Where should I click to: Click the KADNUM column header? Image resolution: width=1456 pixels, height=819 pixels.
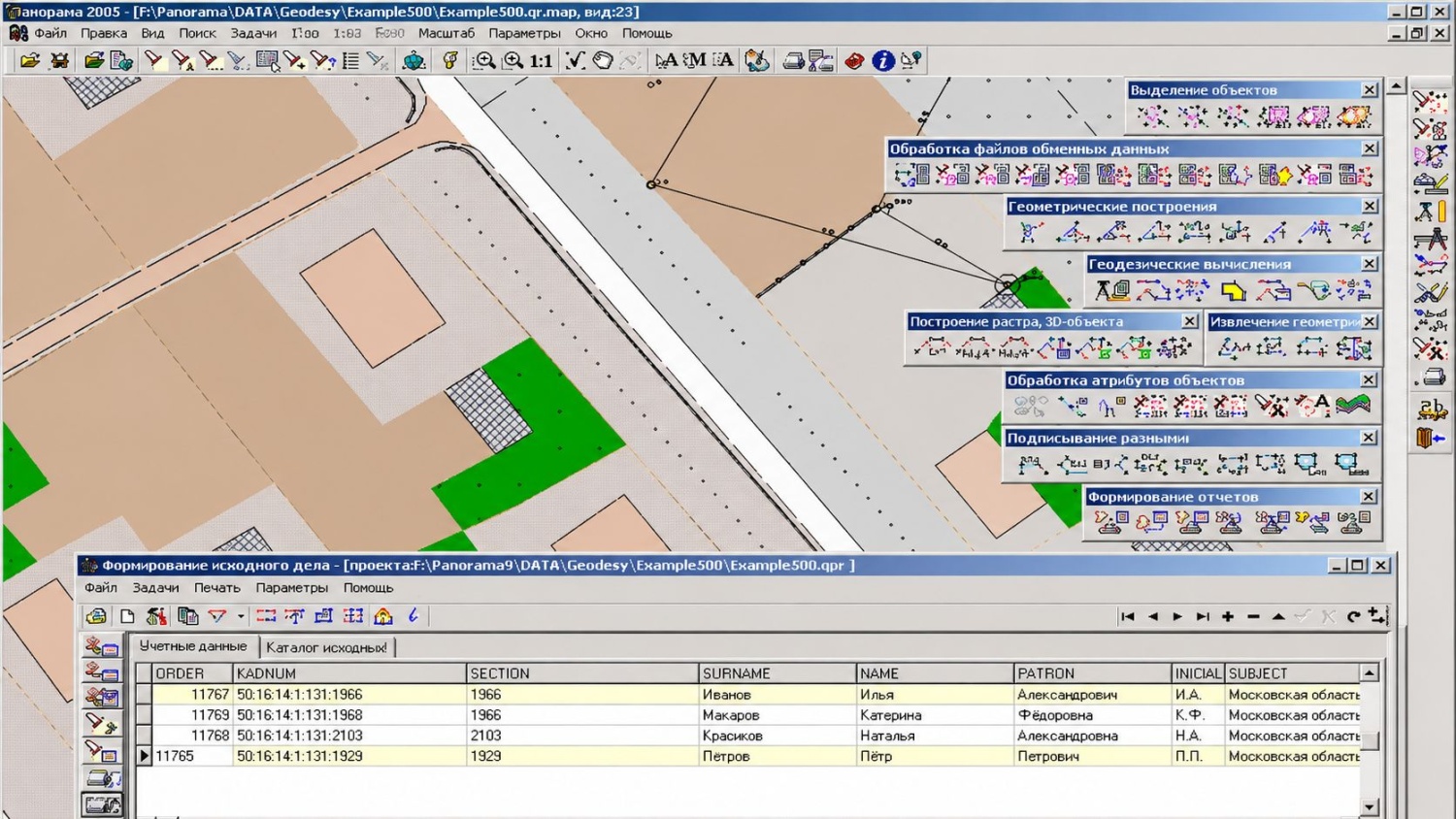pos(349,673)
